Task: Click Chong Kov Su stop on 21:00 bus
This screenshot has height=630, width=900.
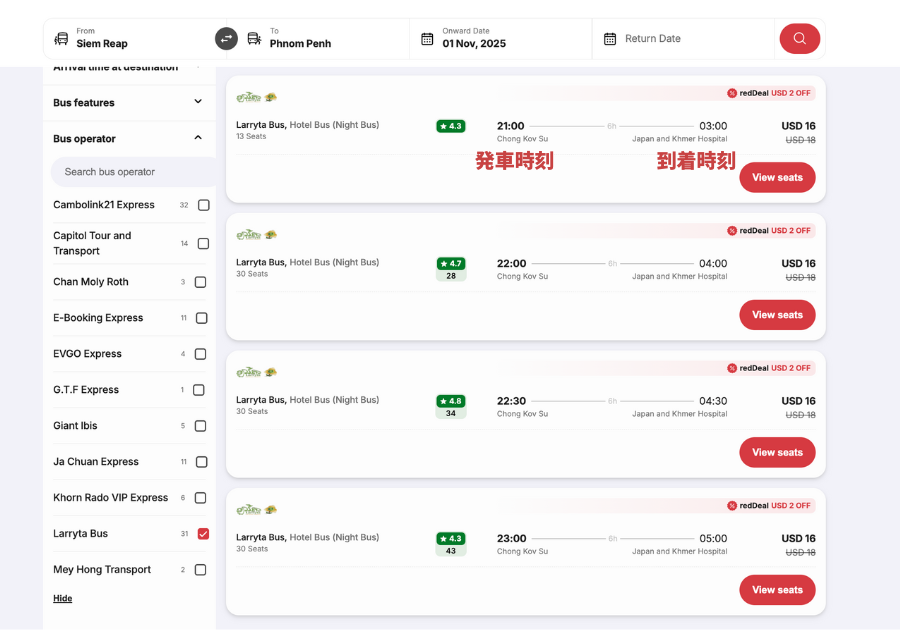Action: click(522, 139)
